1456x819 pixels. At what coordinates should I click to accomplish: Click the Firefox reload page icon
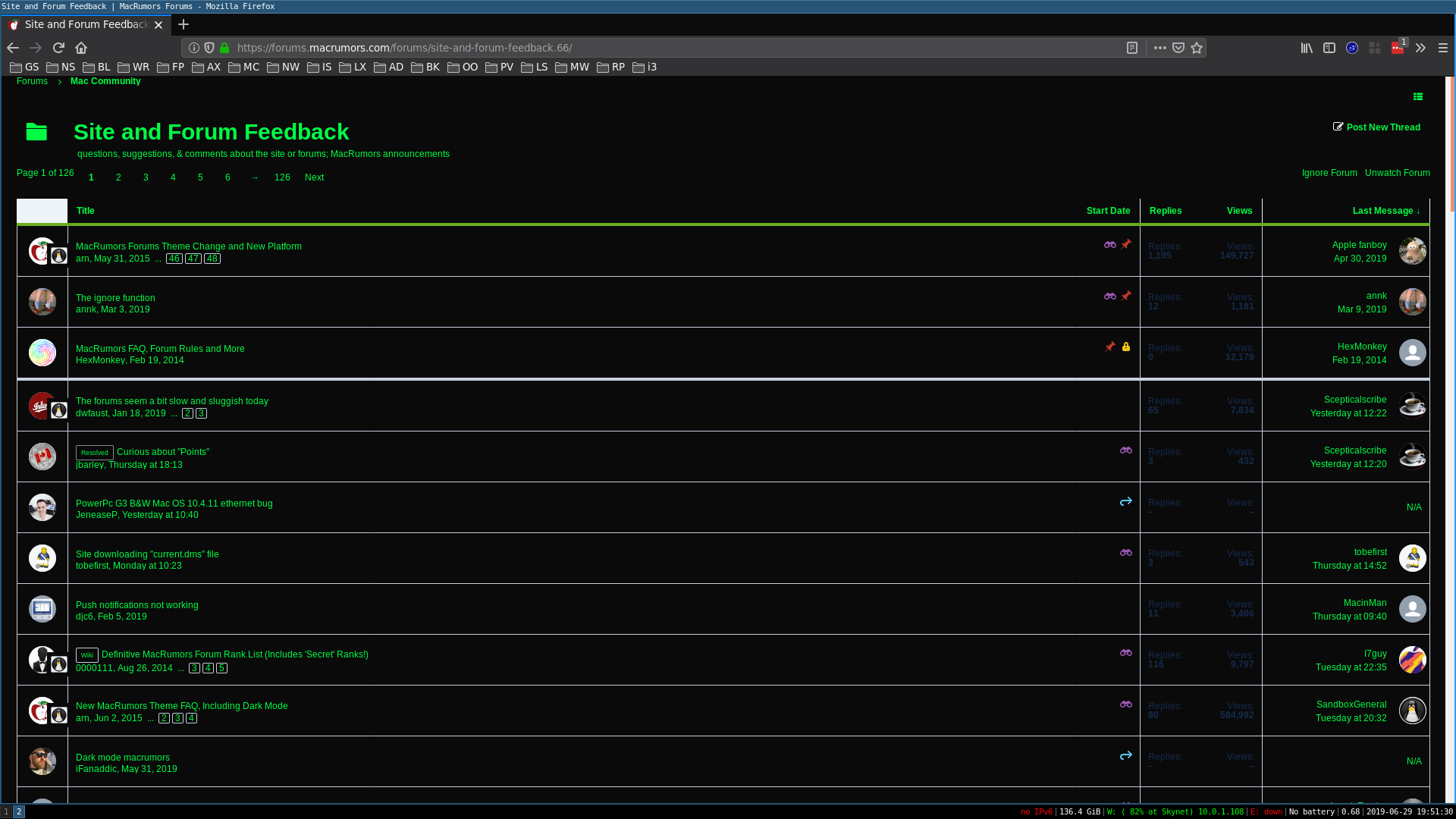tap(58, 48)
